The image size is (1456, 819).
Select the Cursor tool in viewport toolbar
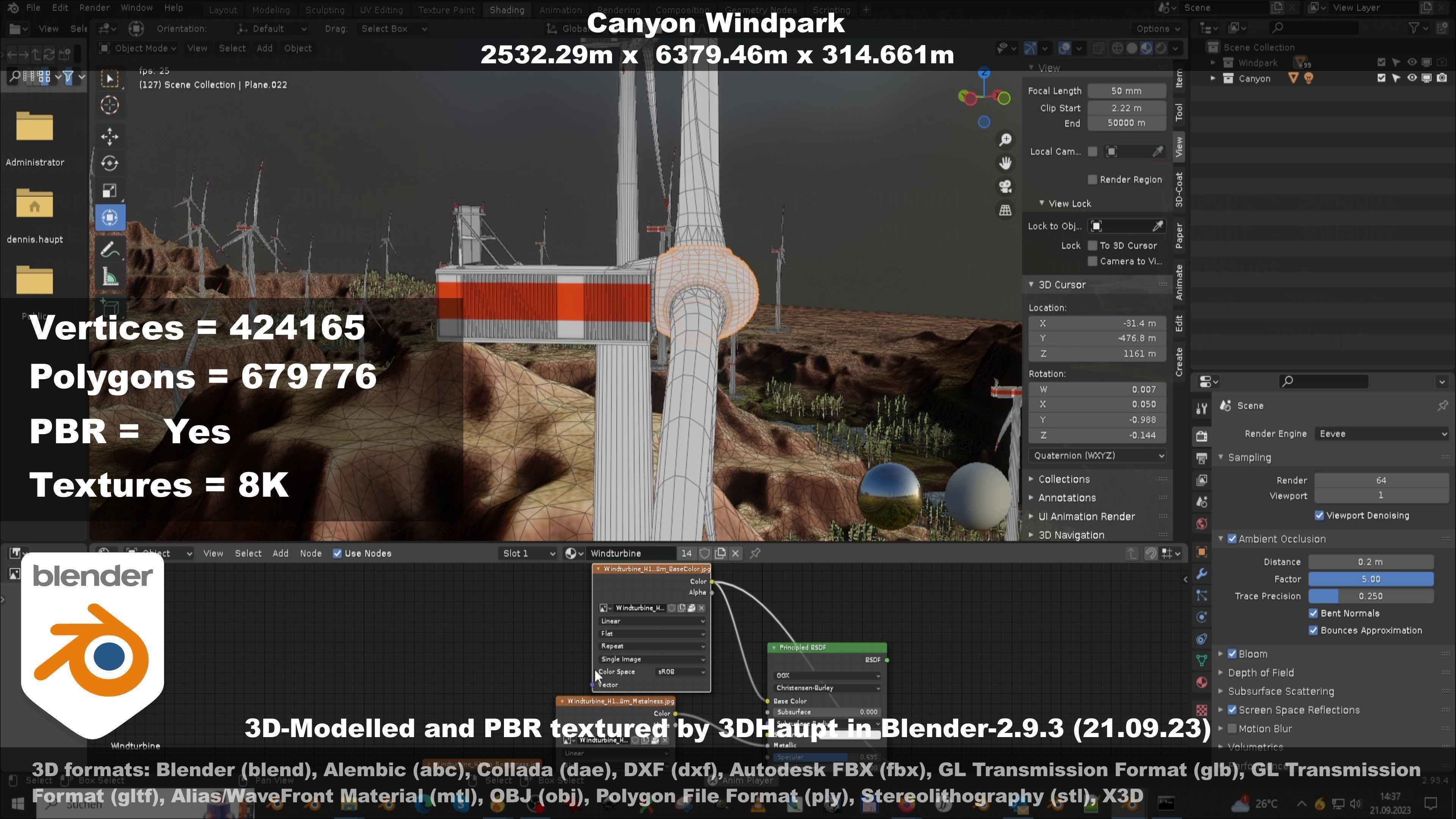[110, 105]
